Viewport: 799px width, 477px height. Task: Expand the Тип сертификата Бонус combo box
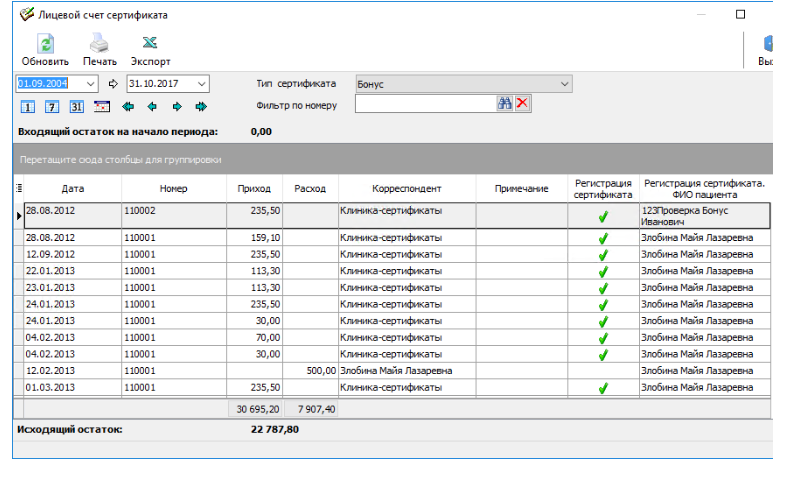pos(564,84)
